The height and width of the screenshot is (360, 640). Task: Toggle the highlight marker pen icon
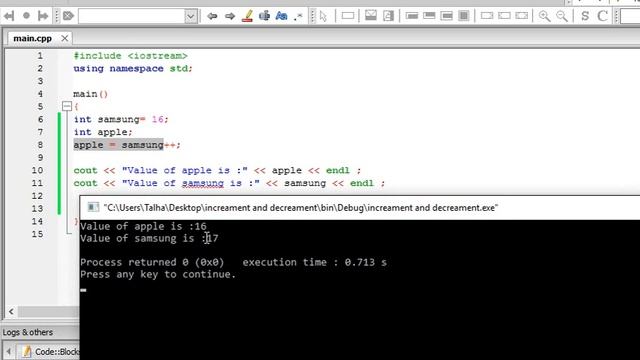point(247,16)
